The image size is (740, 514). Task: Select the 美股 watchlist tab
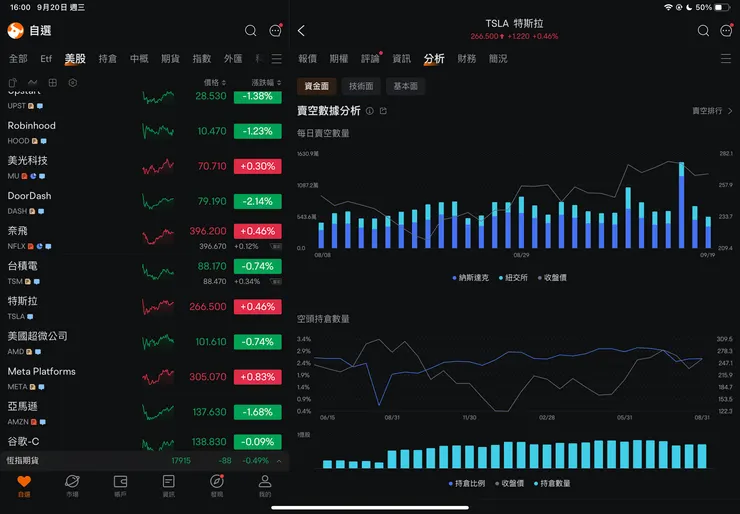(75, 59)
